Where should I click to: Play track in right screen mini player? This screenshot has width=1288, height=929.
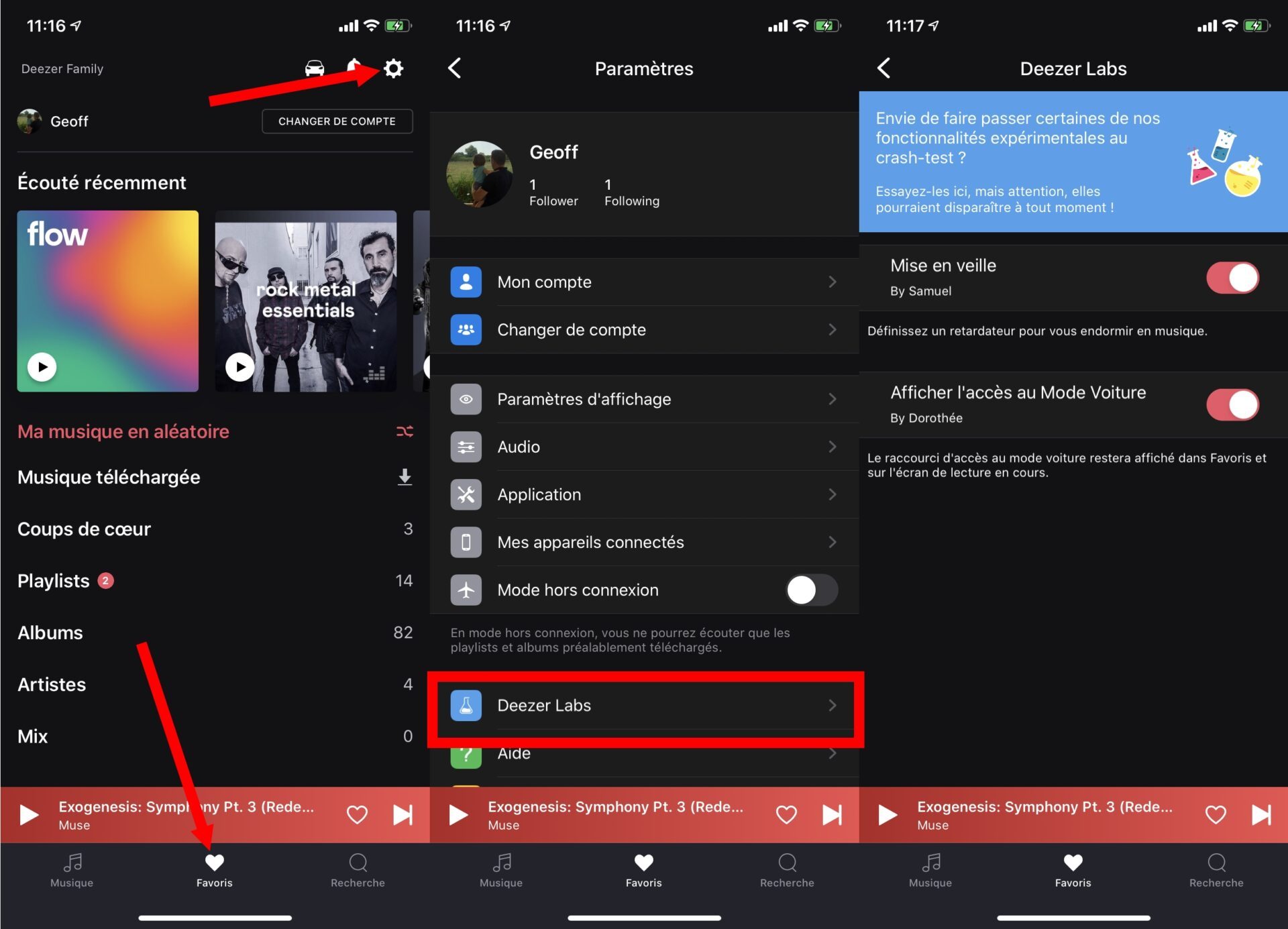click(887, 815)
